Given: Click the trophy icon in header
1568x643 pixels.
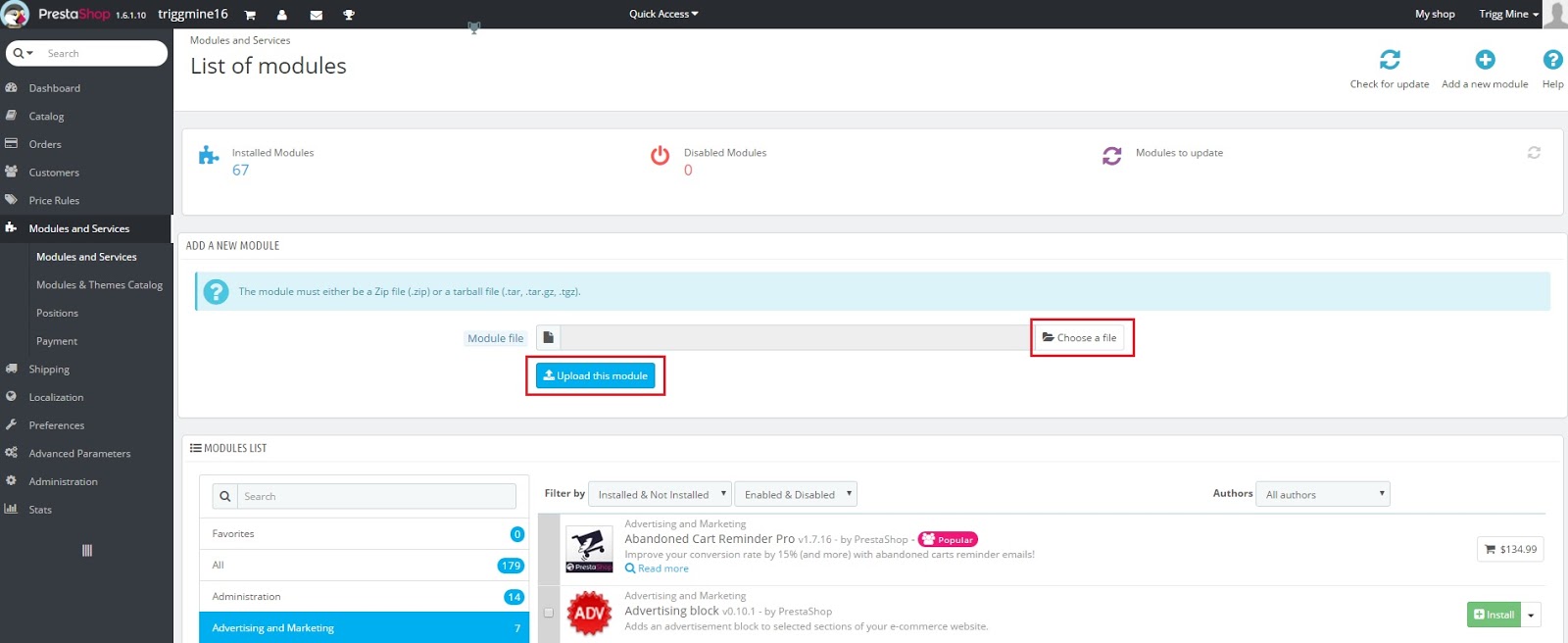Looking at the screenshot, I should [x=349, y=15].
